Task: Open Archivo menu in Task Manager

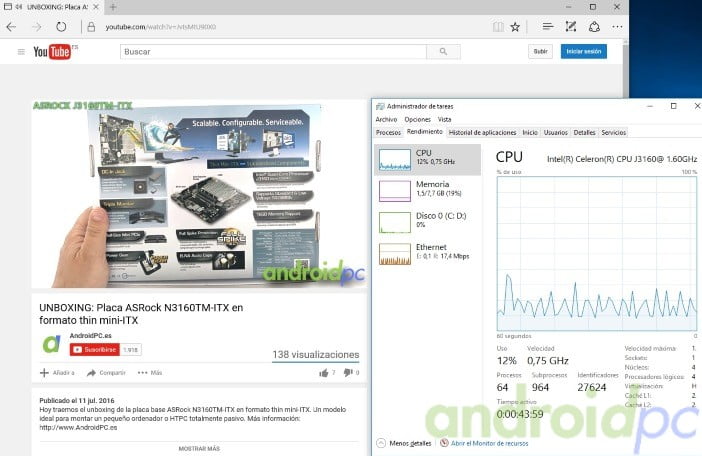Action: click(x=386, y=119)
